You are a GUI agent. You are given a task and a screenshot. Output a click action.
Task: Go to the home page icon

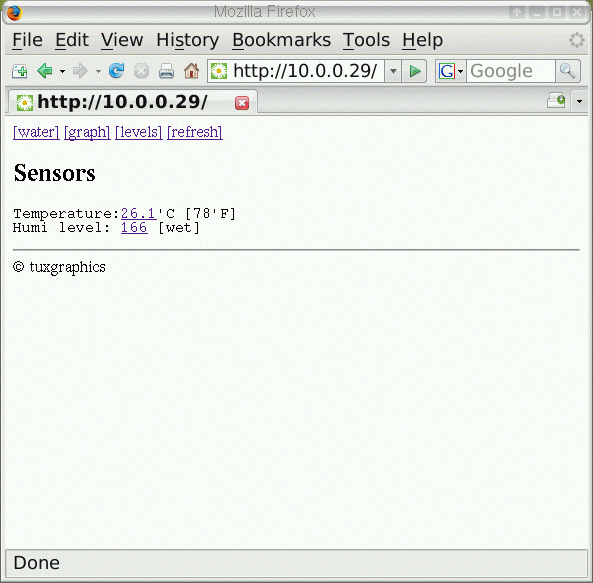point(191,71)
